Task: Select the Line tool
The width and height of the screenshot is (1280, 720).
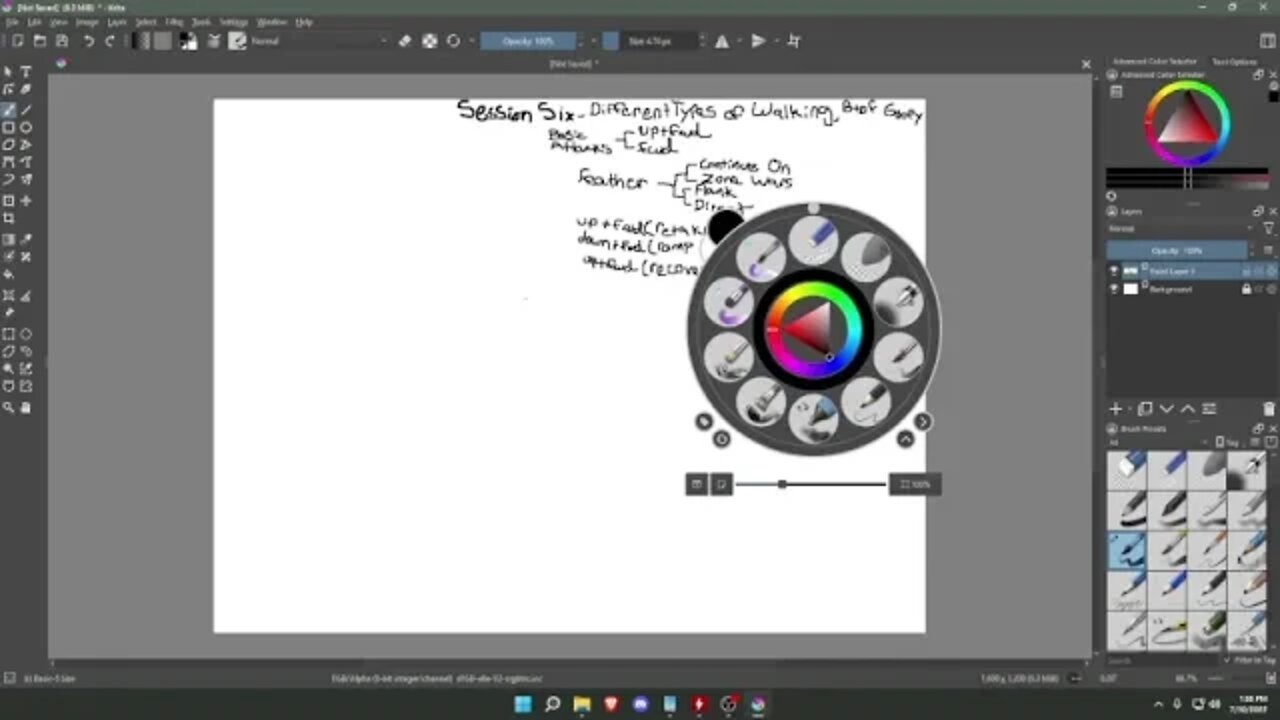Action: (26, 110)
